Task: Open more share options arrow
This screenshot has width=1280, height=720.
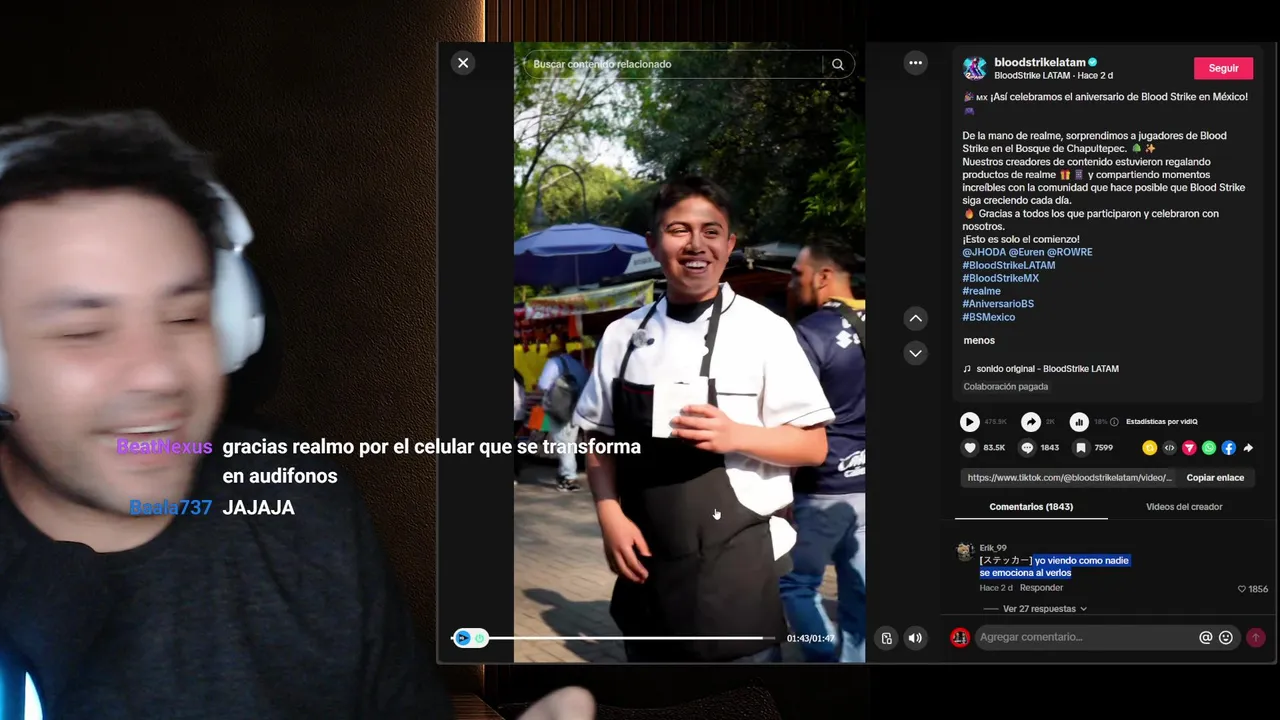Action: (1248, 448)
